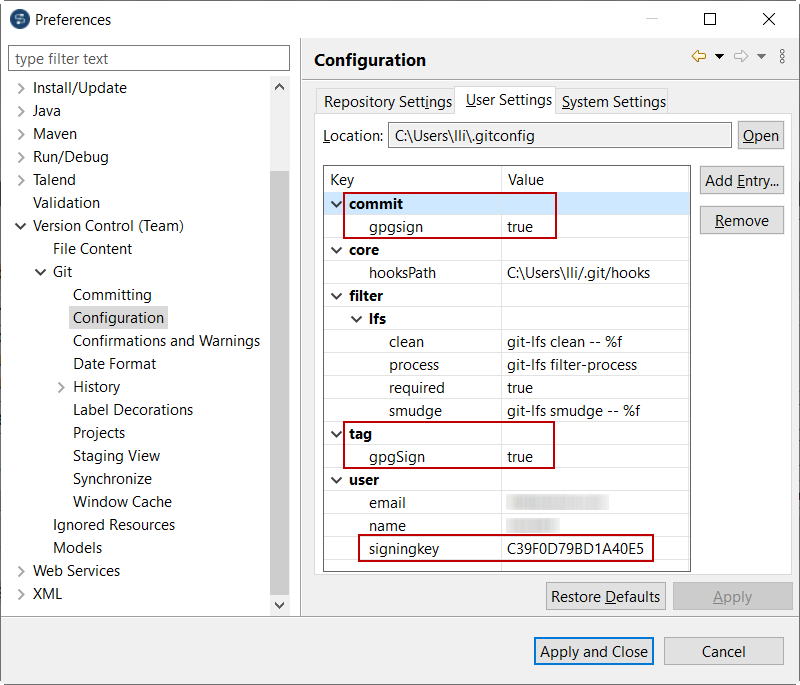800x685 pixels.
Task: Switch to Repository Settings tab
Action: tap(388, 102)
